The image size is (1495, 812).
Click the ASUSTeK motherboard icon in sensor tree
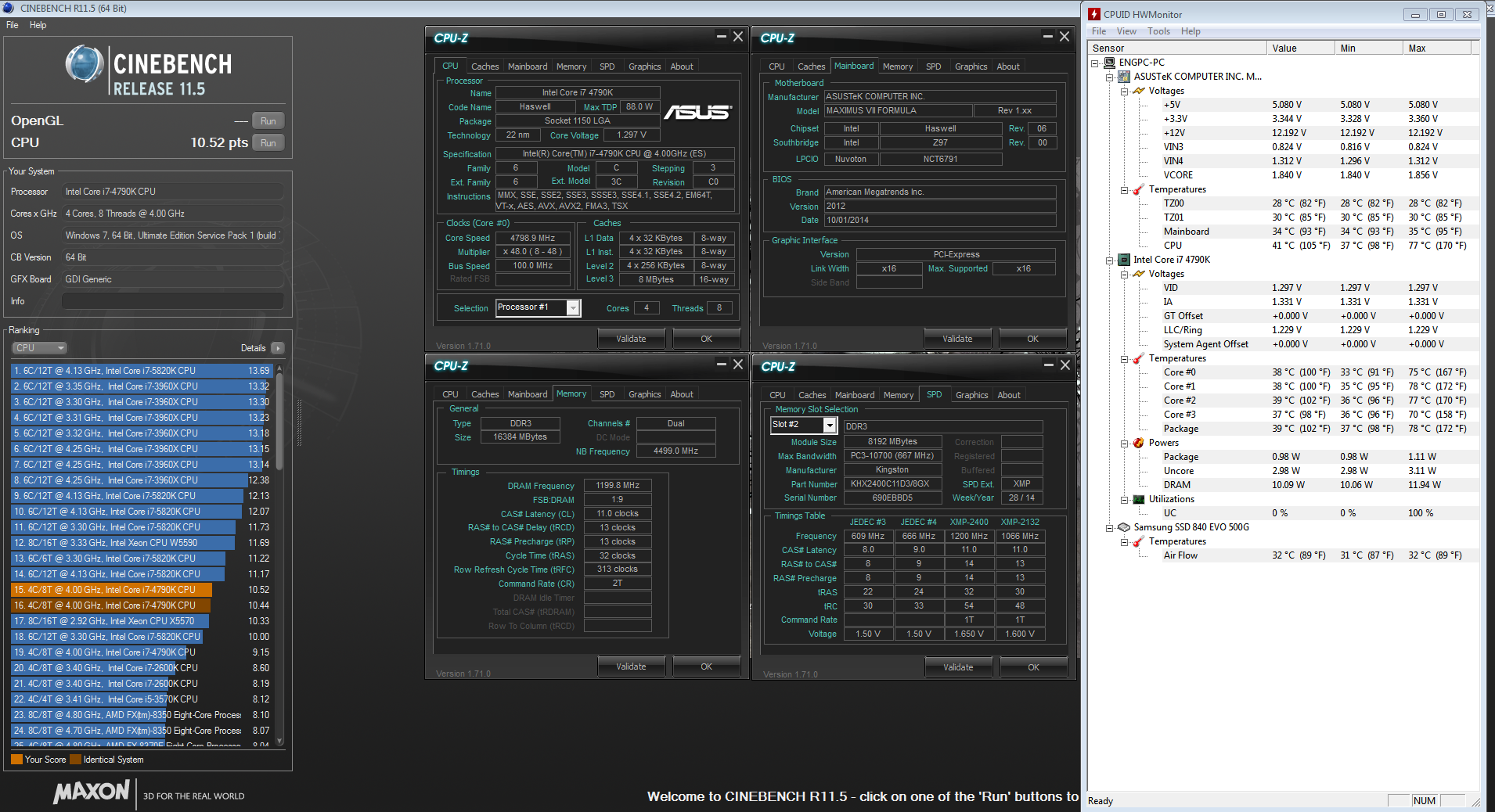pyautogui.click(x=1124, y=77)
